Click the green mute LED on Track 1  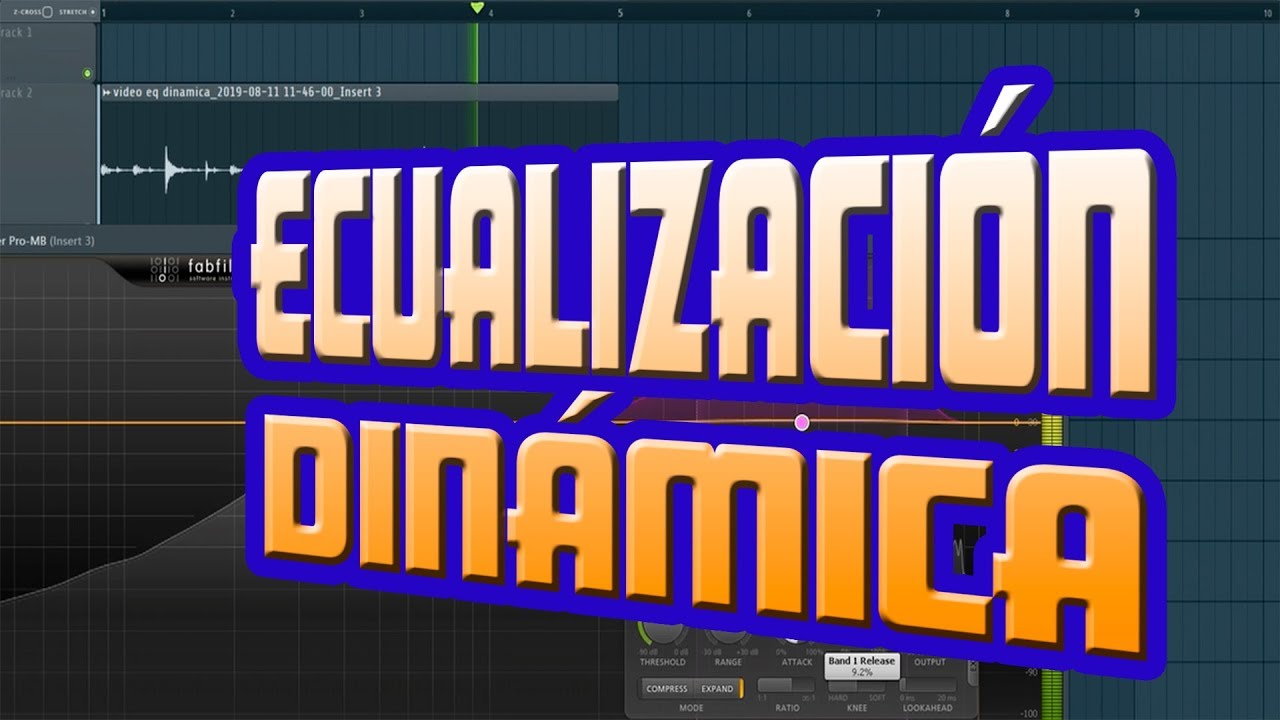(x=87, y=73)
